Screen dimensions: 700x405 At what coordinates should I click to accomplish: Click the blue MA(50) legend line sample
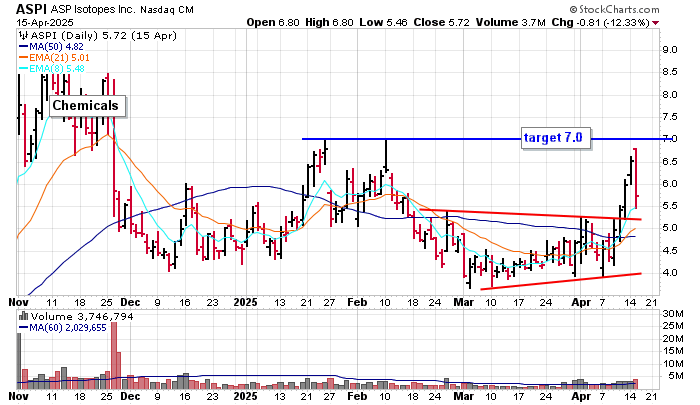click(x=23, y=46)
